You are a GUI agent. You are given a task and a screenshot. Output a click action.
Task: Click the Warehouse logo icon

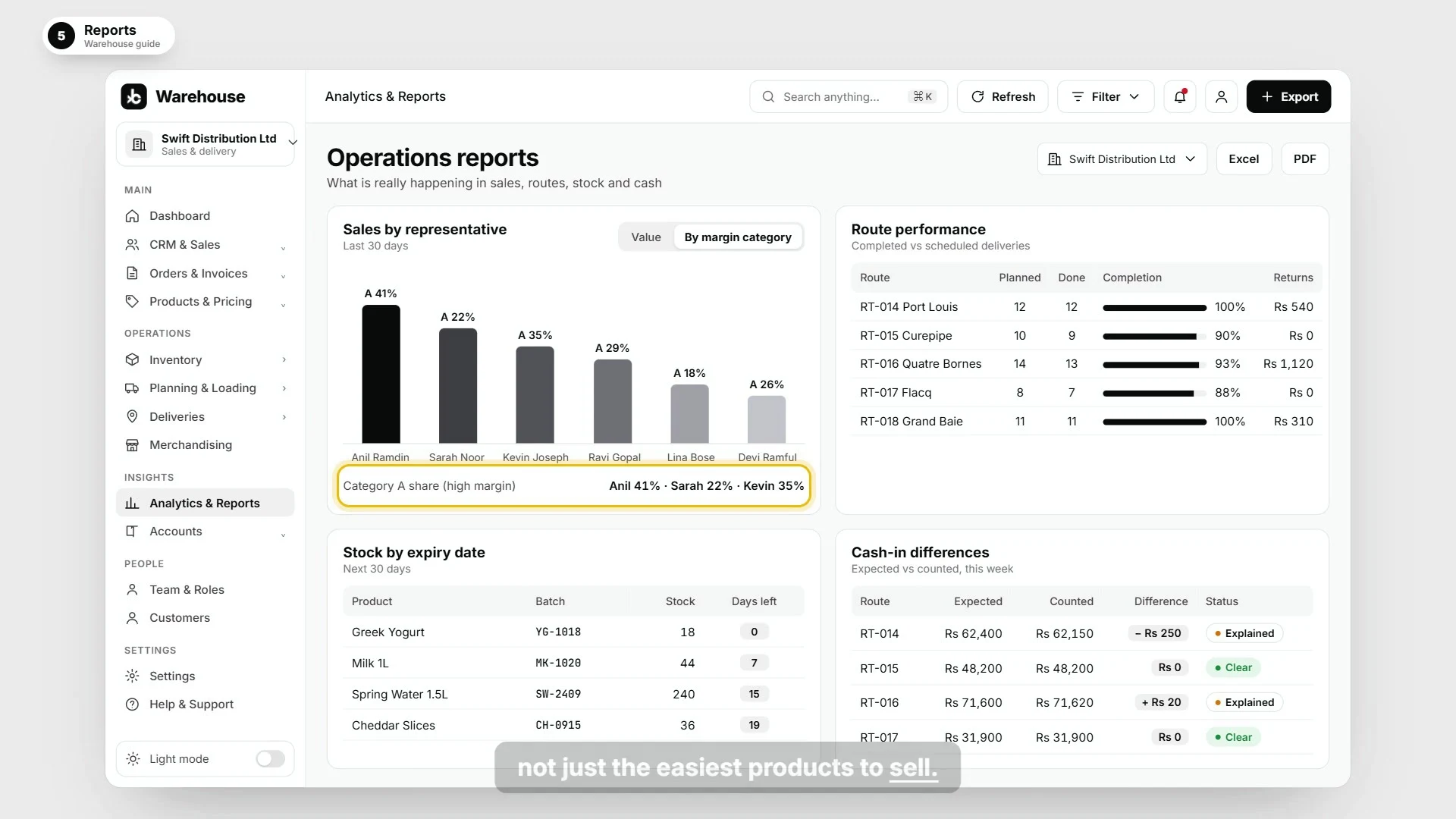point(133,96)
